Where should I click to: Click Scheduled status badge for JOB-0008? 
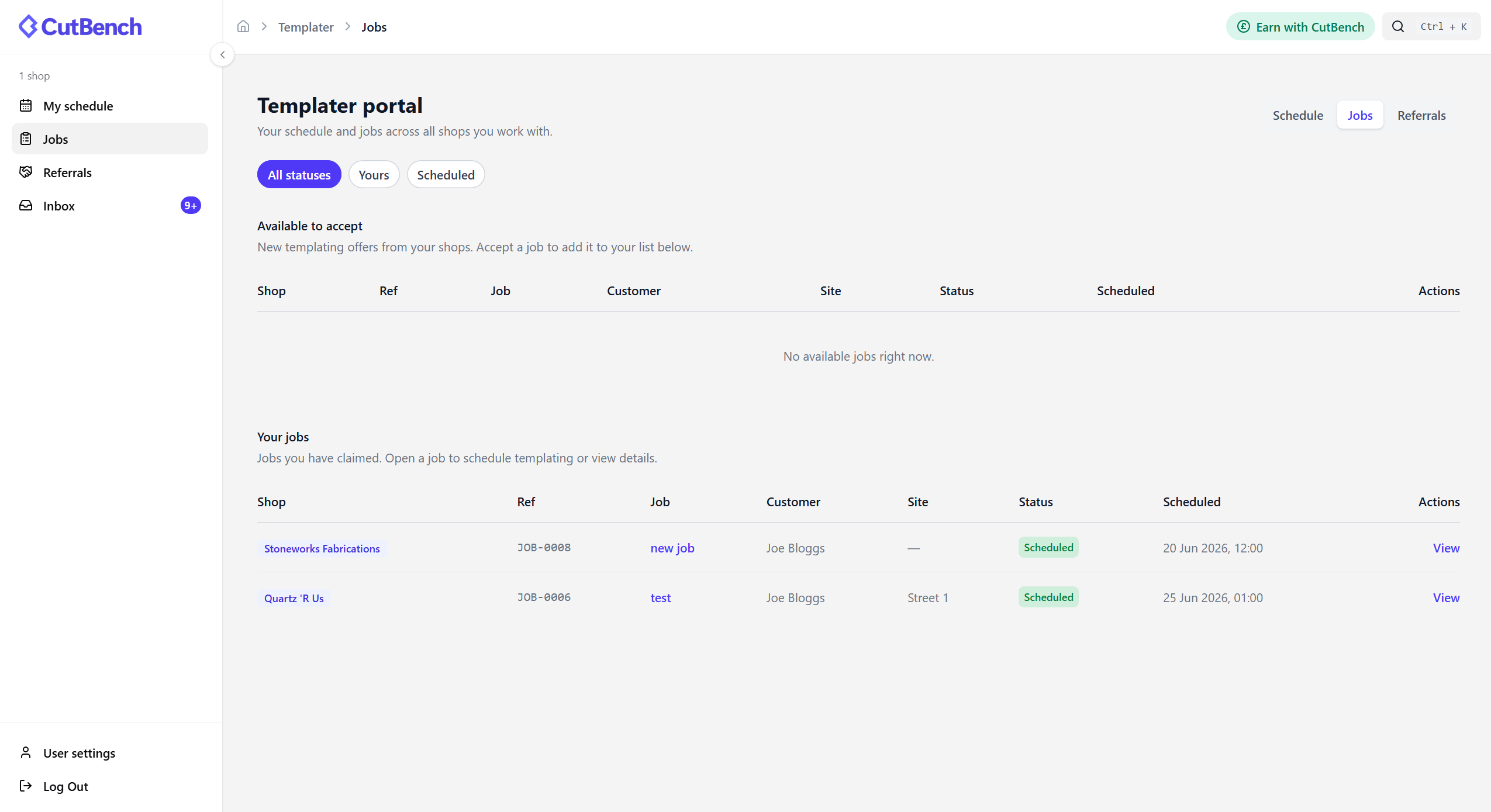coord(1048,547)
